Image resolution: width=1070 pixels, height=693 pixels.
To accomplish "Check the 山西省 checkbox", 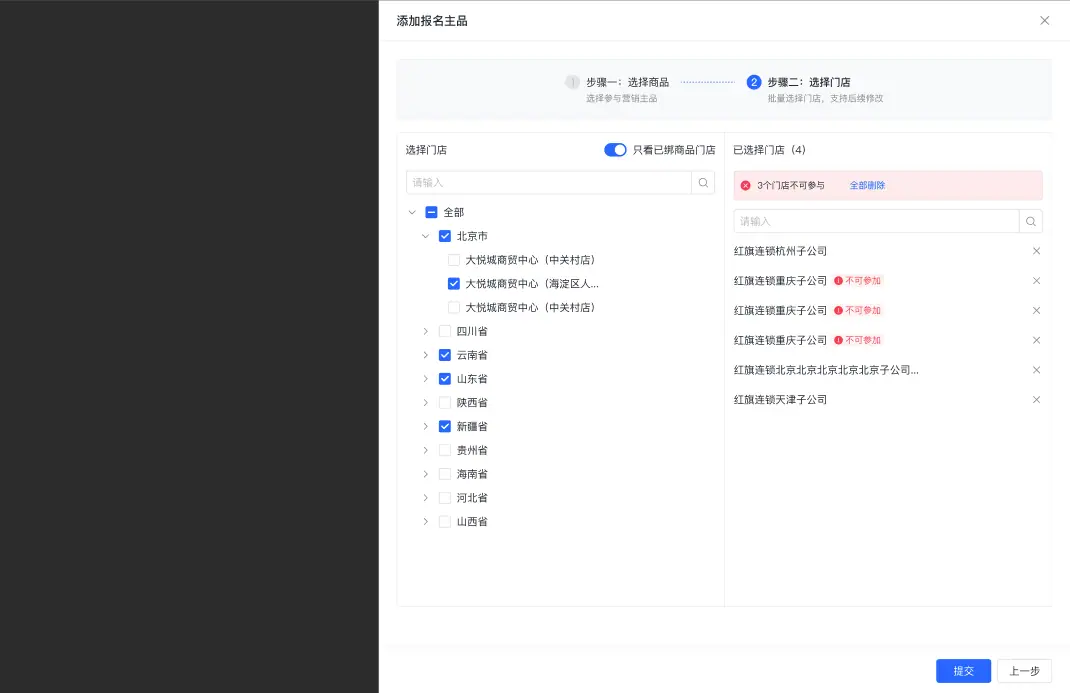I will point(445,522).
